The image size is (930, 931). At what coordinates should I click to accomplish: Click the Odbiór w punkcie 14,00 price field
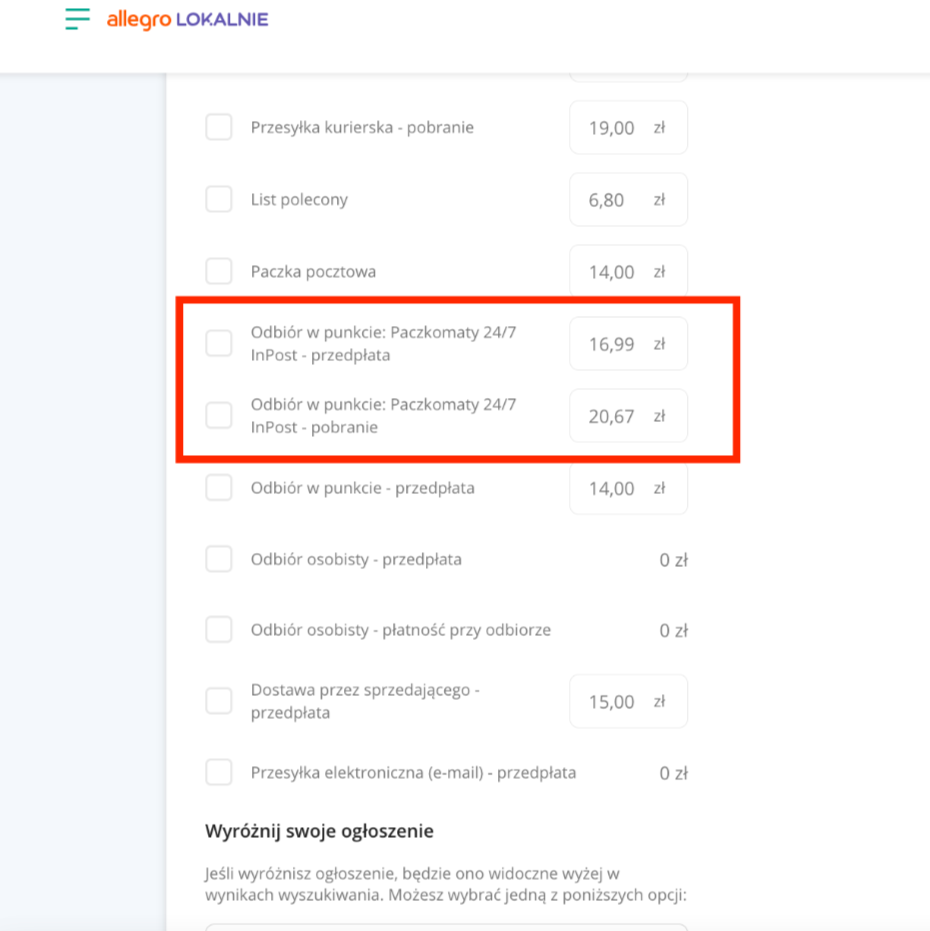click(612, 489)
